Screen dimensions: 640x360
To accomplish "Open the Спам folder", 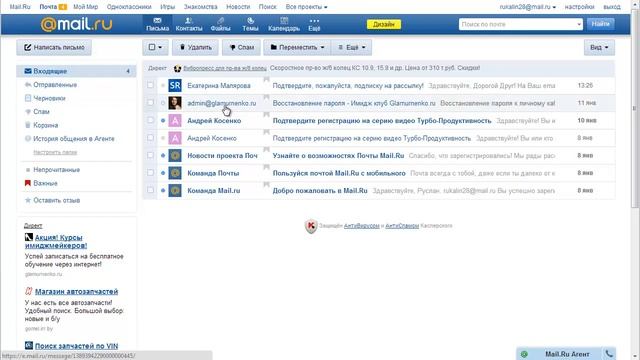I will 41,111.
